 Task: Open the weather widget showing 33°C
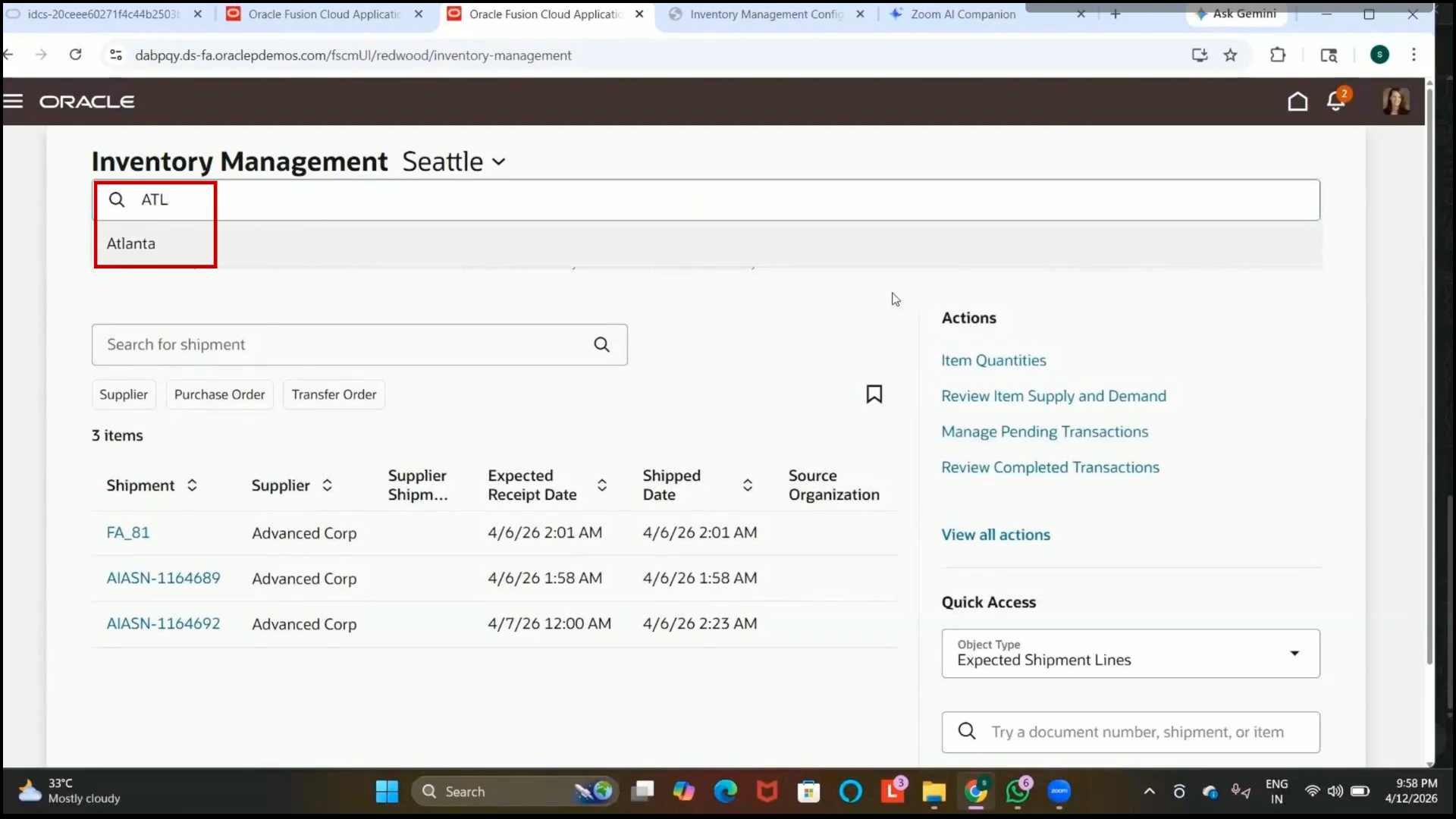(x=70, y=791)
